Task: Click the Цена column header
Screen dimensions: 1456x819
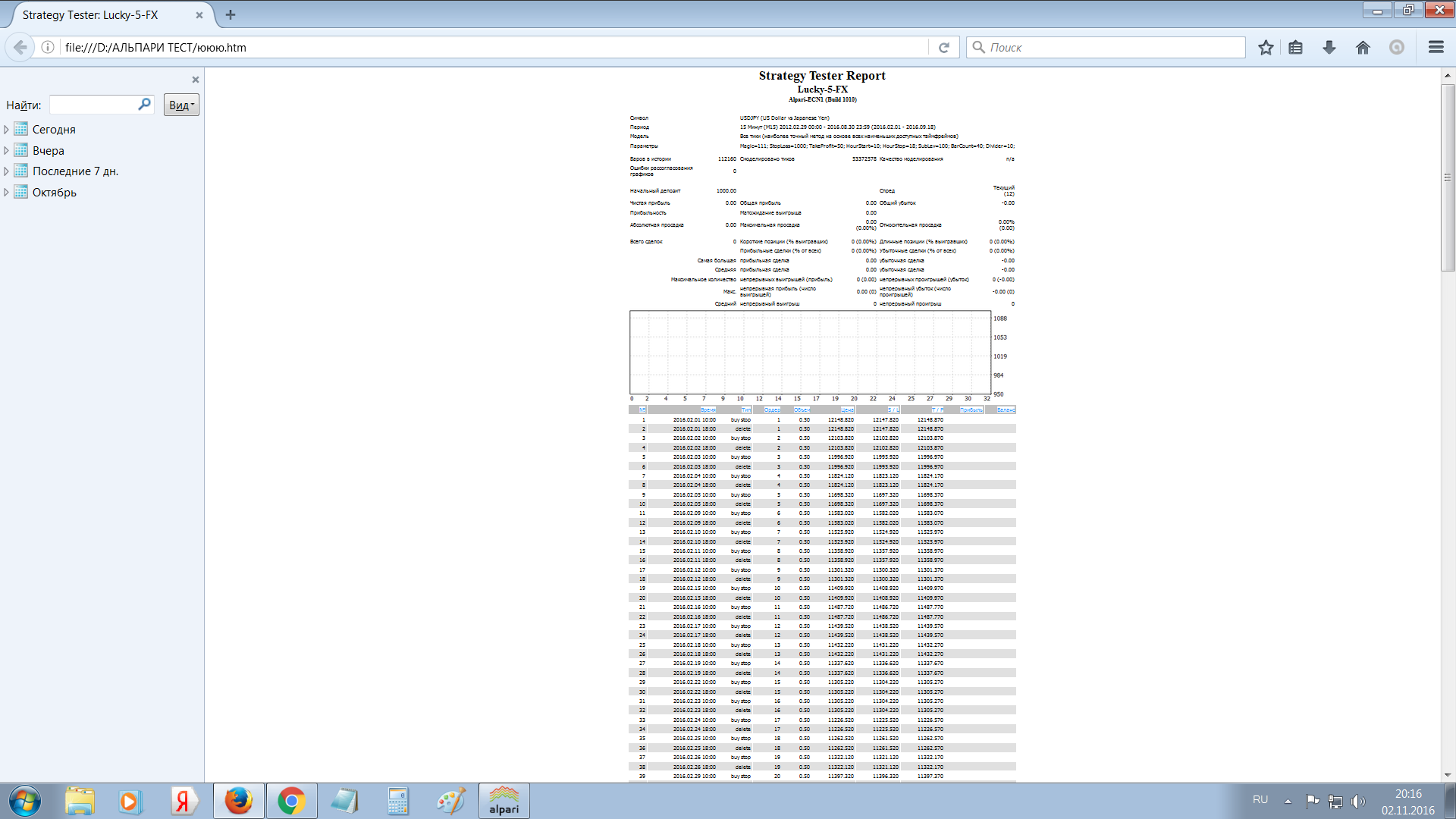Action: (x=847, y=410)
